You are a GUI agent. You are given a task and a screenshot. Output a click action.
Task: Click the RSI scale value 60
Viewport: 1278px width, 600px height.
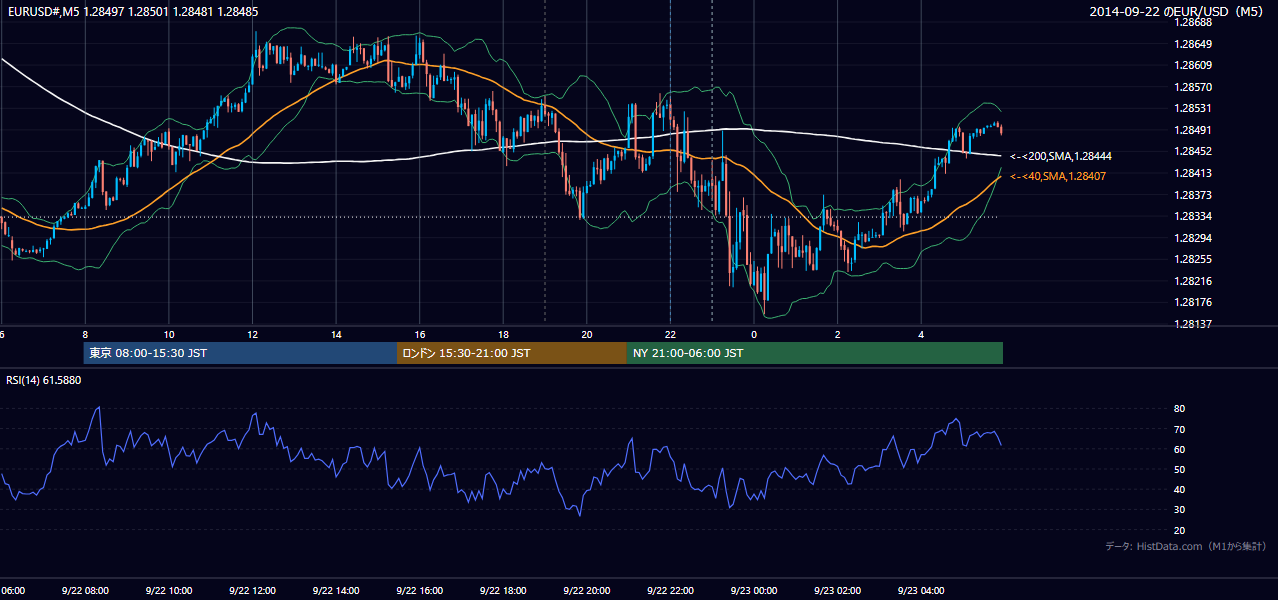[x=1180, y=449]
